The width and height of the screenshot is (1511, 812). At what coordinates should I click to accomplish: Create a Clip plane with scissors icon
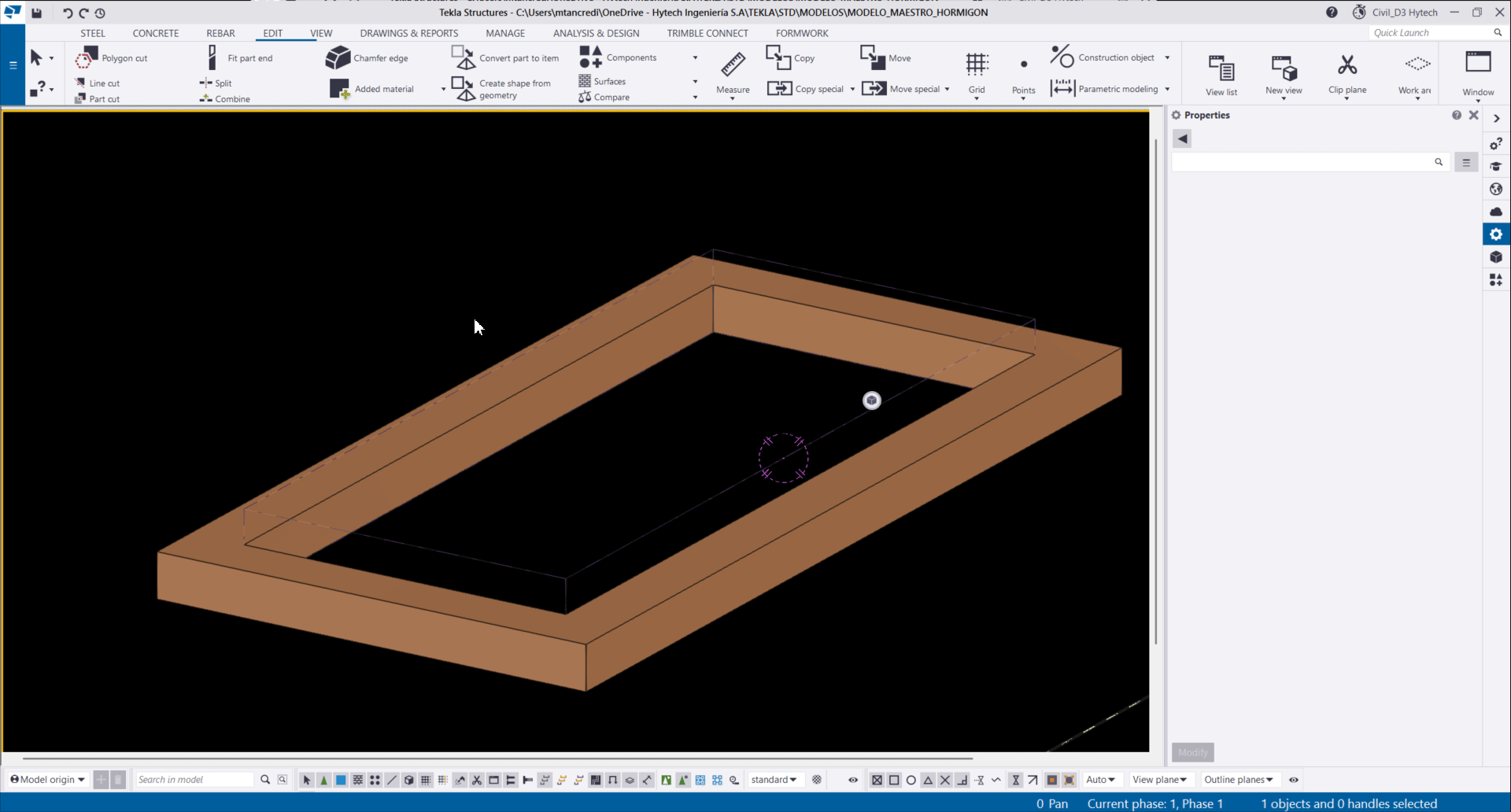coord(1347,72)
